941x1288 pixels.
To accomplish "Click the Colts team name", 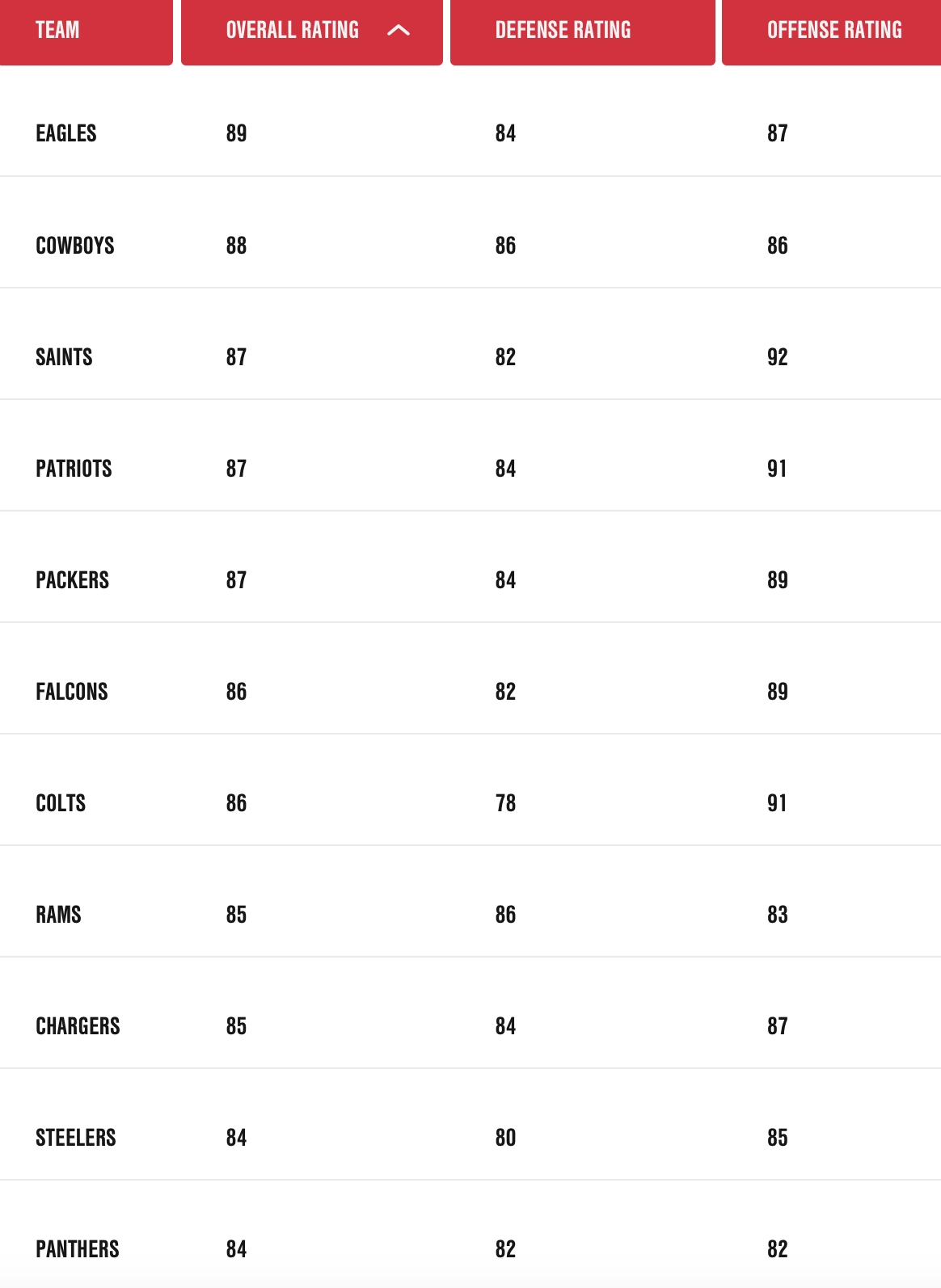I will (x=61, y=803).
